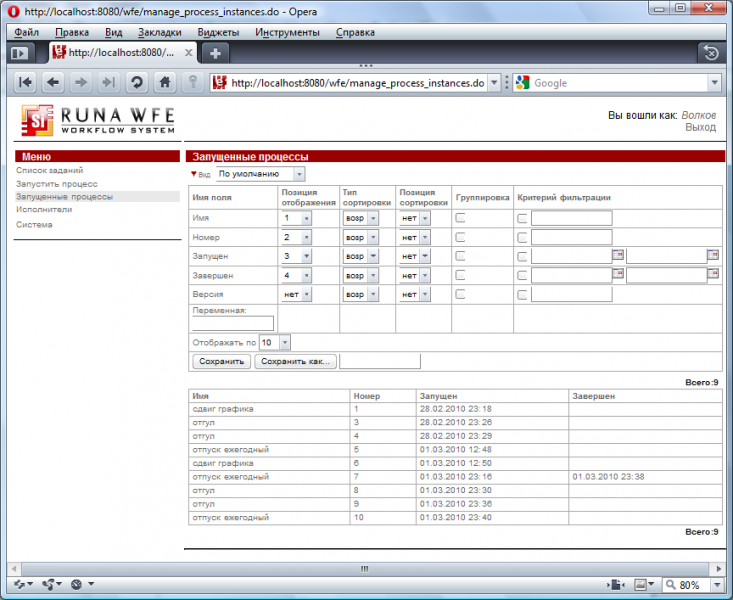
Task: Click the Сохранить как... button
Action: 295,361
